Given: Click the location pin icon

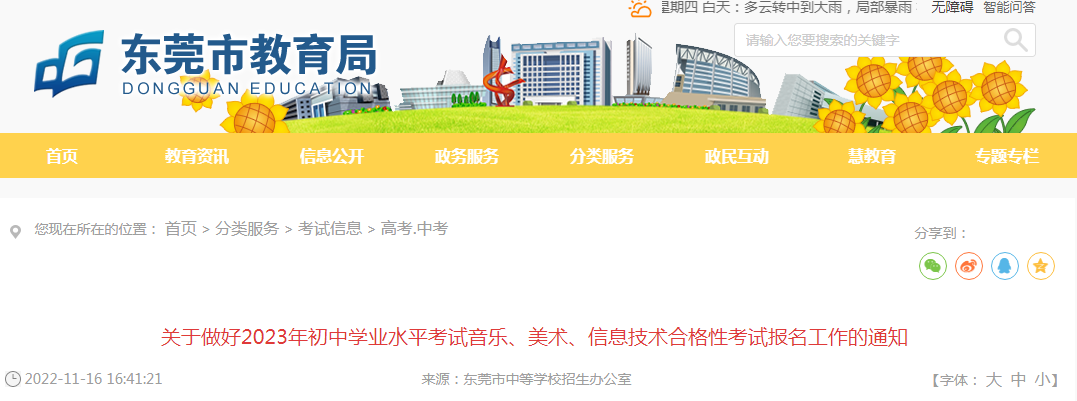Looking at the screenshot, I should [15, 231].
